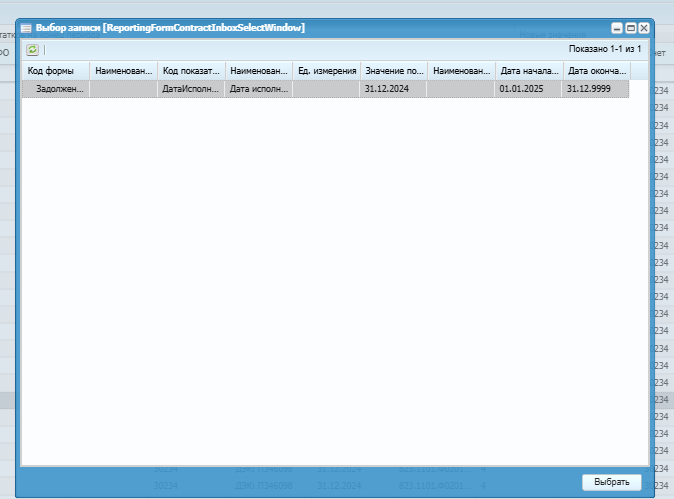This screenshot has height=499, width=674.
Task: Click the window title 'Выбор записи'
Action: click(x=68, y=28)
